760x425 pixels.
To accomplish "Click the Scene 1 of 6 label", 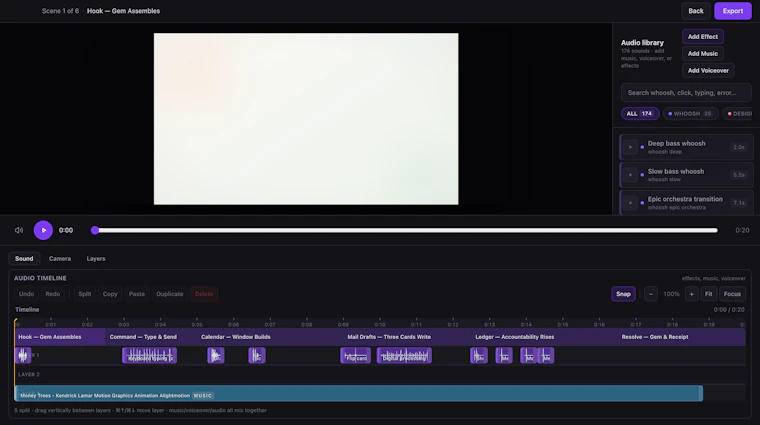I will pos(60,11).
